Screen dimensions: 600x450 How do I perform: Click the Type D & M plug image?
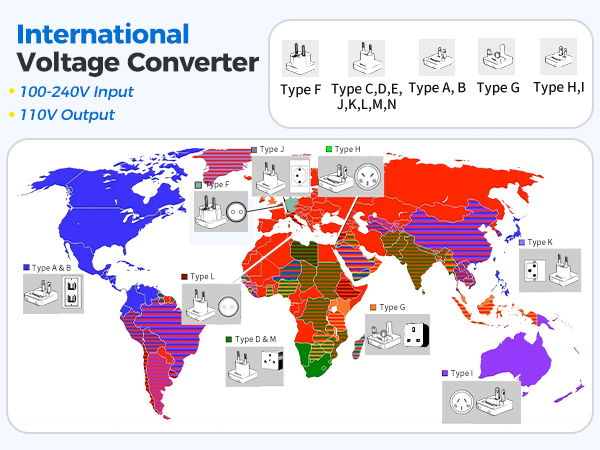pyautogui.click(x=254, y=367)
